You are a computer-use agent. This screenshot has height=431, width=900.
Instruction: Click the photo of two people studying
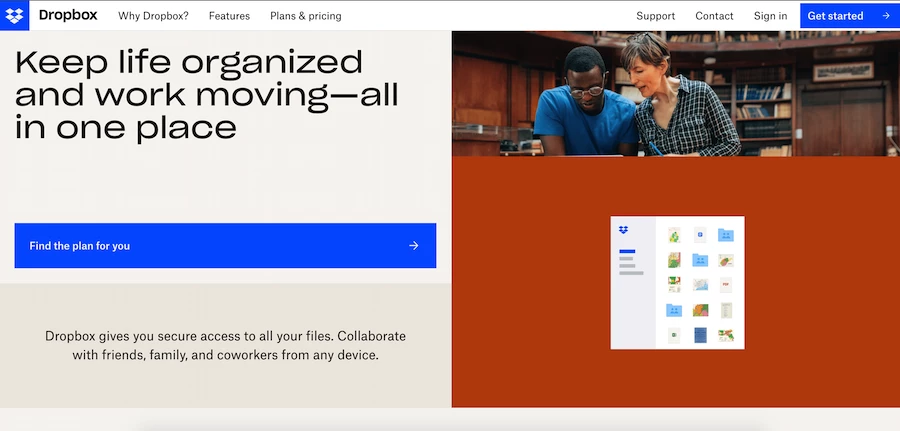(x=676, y=94)
